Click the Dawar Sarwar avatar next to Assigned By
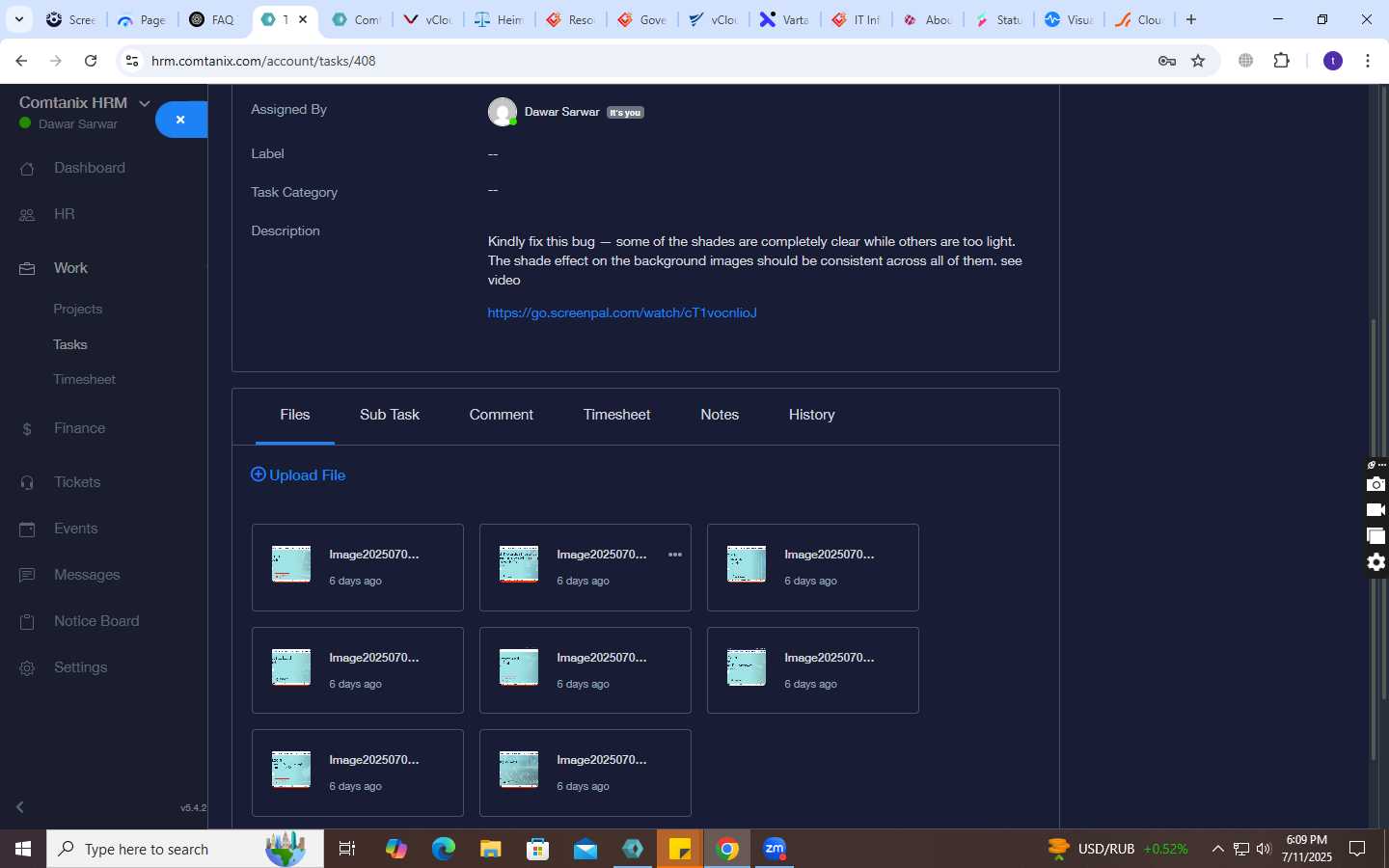Screen dimensions: 1389x868 pyautogui.click(x=502, y=112)
